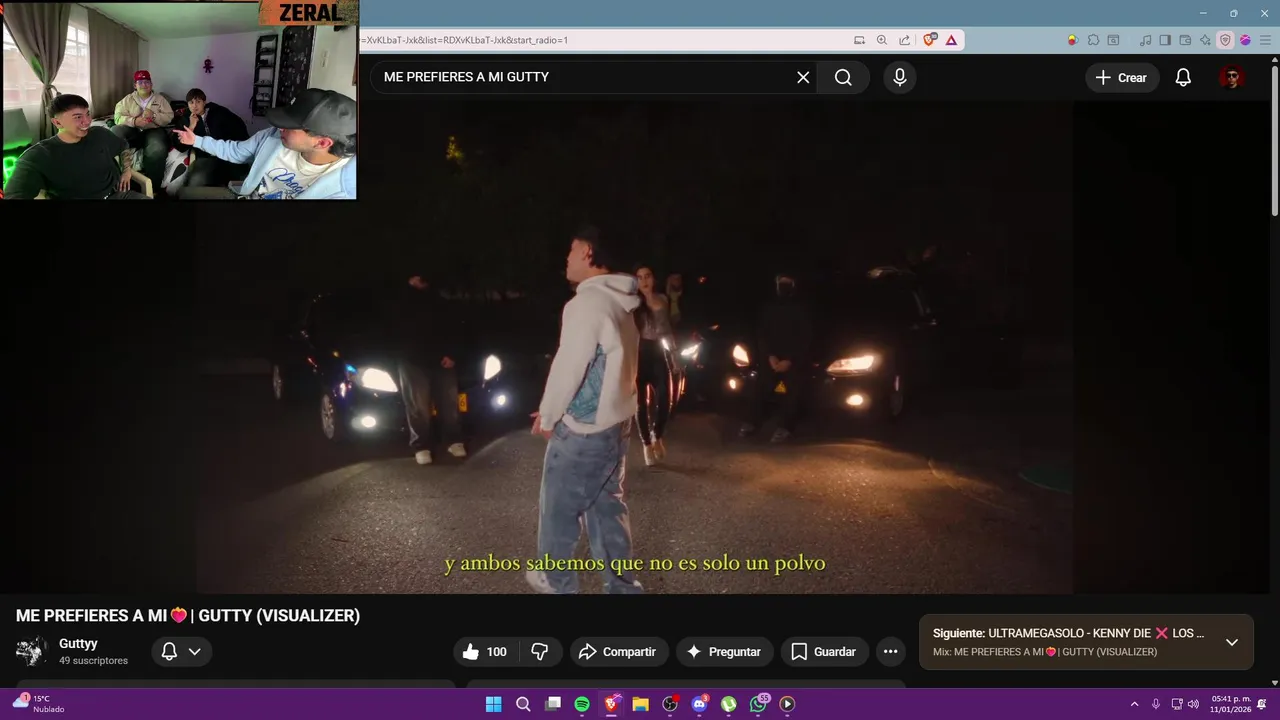This screenshot has height=720, width=1280.
Task: Open Guttyy channel avatar
Action: pyautogui.click(x=31, y=652)
